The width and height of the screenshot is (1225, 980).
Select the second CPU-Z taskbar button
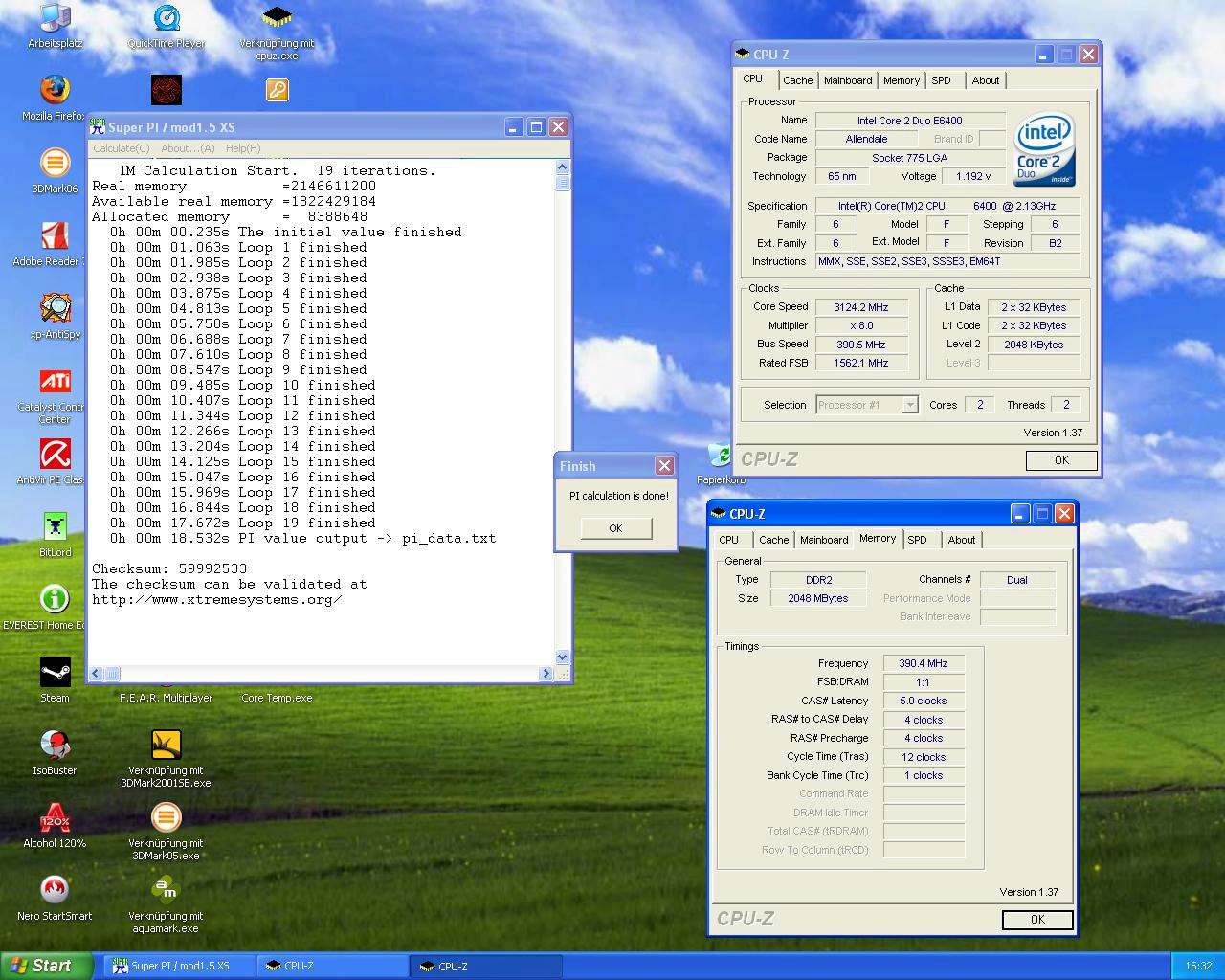[487, 967]
